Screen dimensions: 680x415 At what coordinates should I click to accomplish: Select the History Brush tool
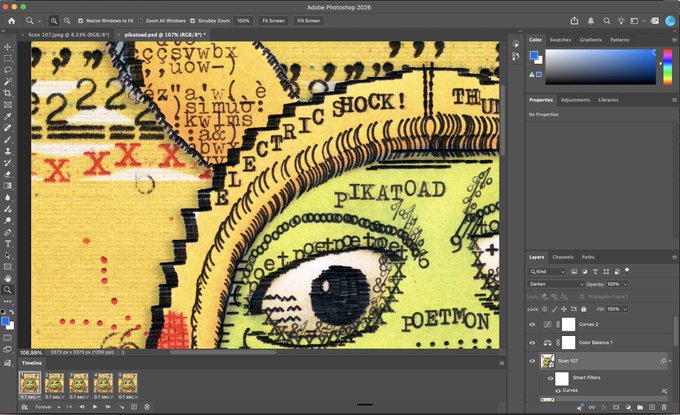coord(8,163)
